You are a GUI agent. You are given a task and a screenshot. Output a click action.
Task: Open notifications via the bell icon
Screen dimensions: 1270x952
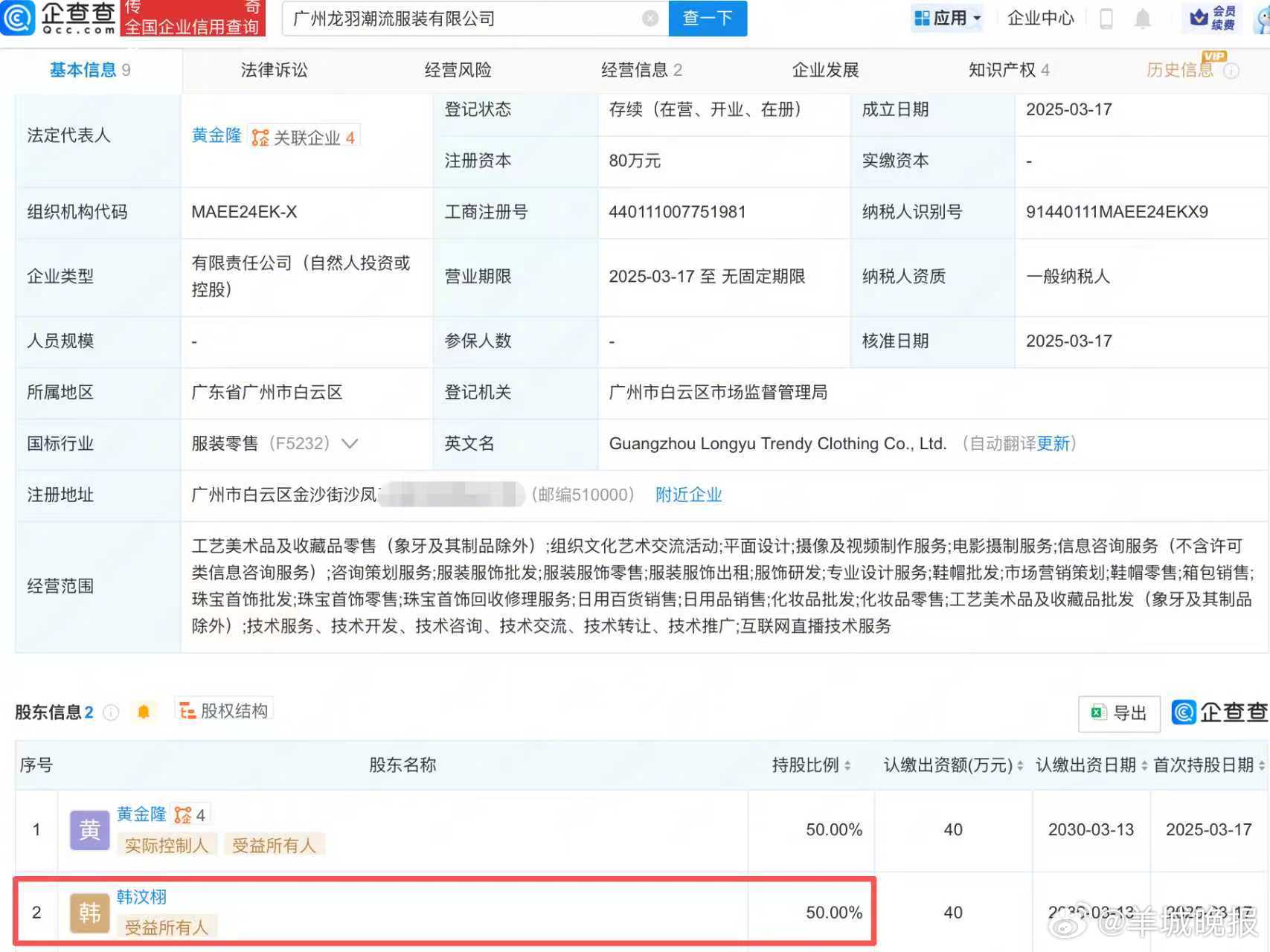point(1144,19)
